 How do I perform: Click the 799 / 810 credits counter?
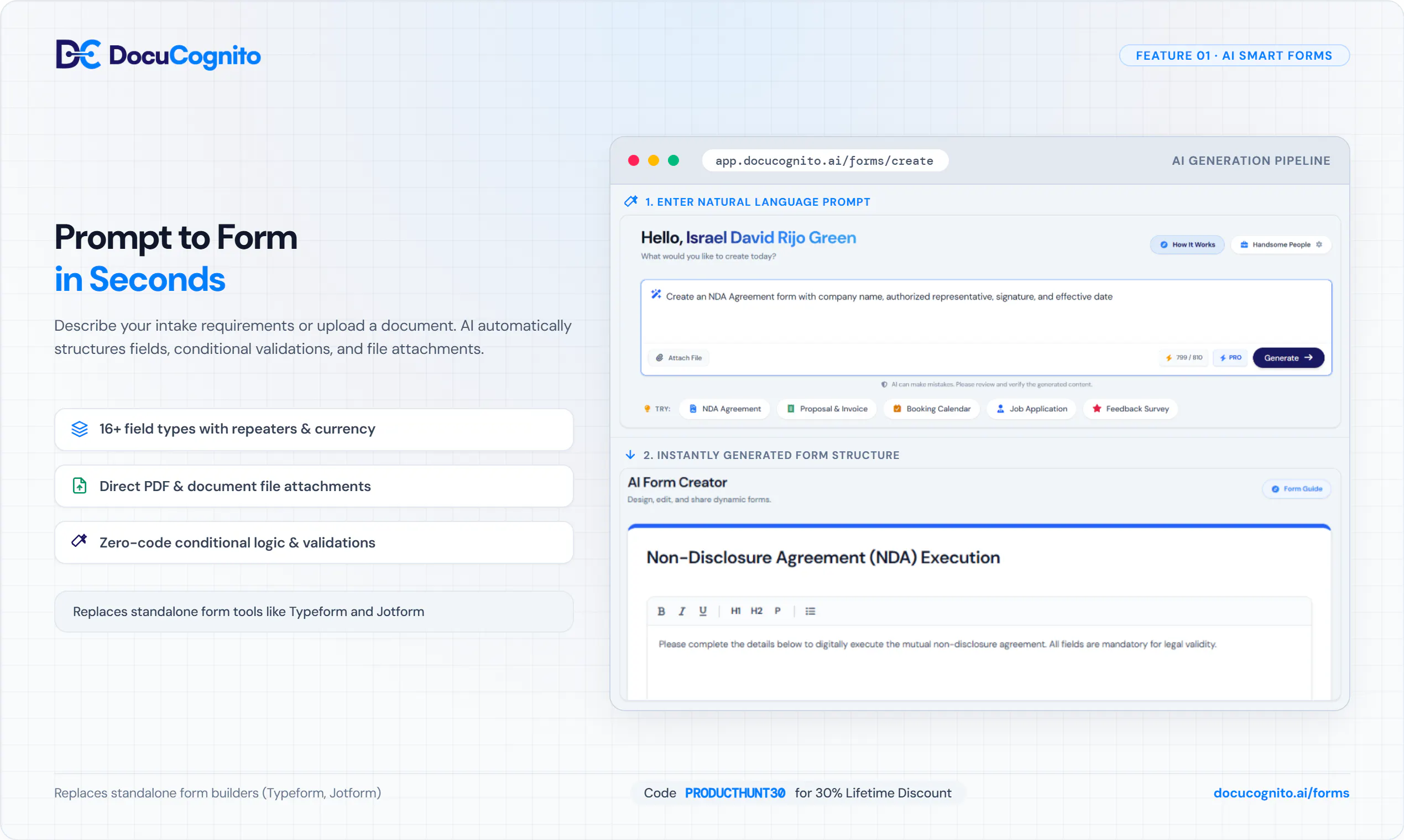coord(1184,358)
